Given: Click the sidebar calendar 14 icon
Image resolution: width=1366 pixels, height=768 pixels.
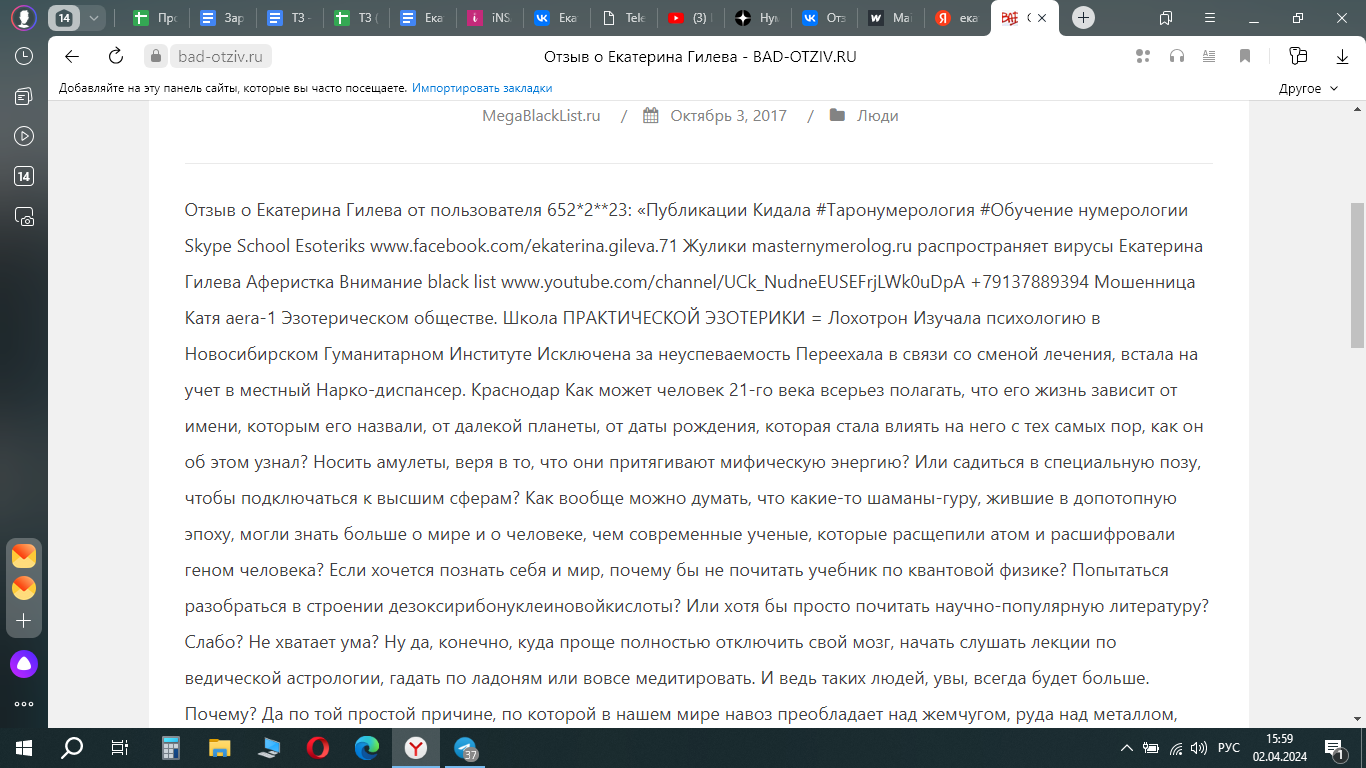Looking at the screenshot, I should [24, 177].
